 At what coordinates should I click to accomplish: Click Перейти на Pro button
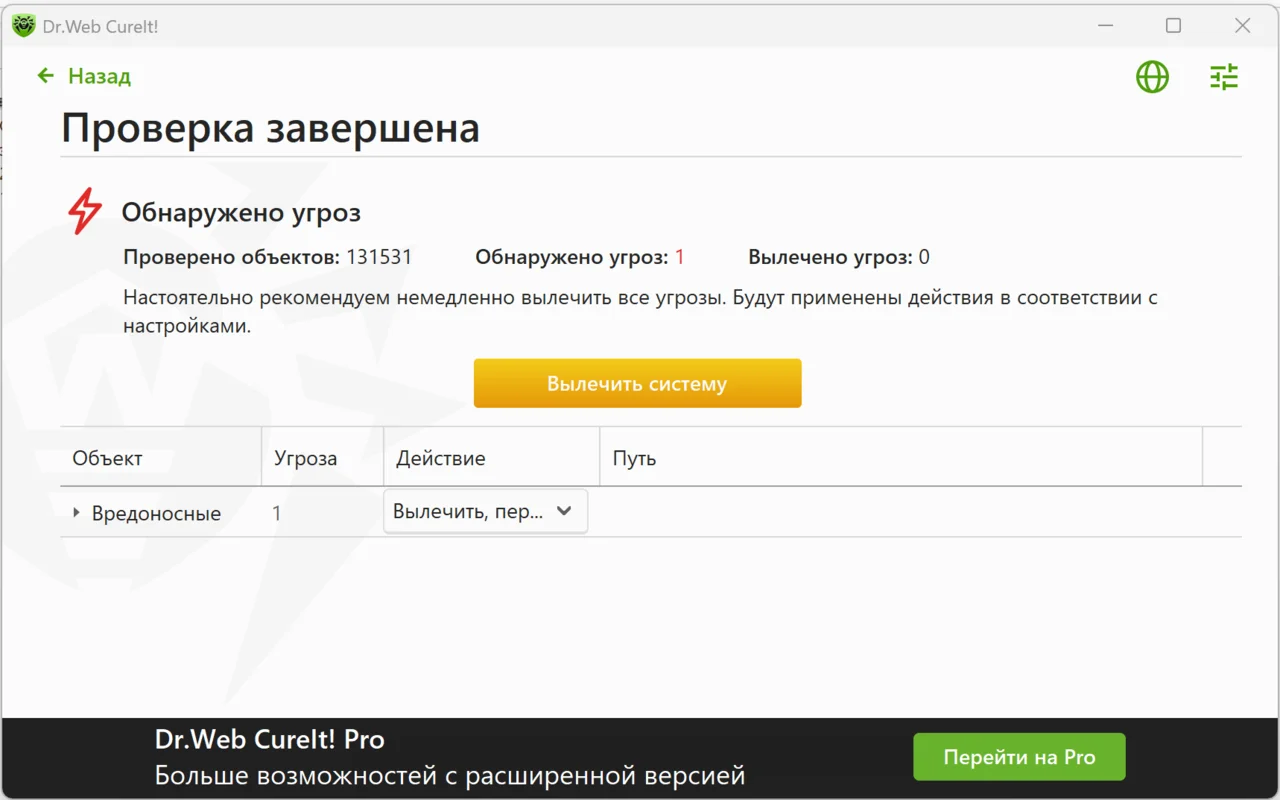(x=1019, y=757)
